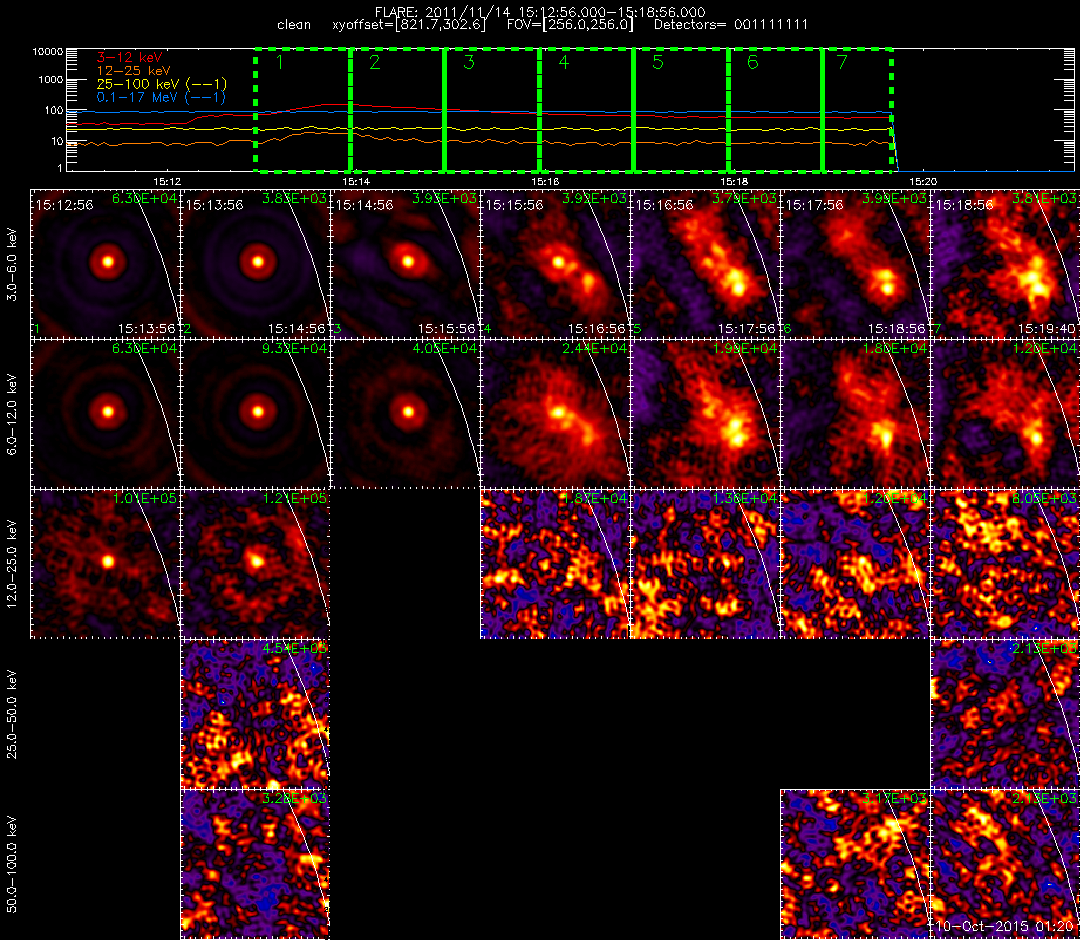
Task: Select the 3.0-6.0 keV image starting 15:14:56
Action: (x=405, y=263)
